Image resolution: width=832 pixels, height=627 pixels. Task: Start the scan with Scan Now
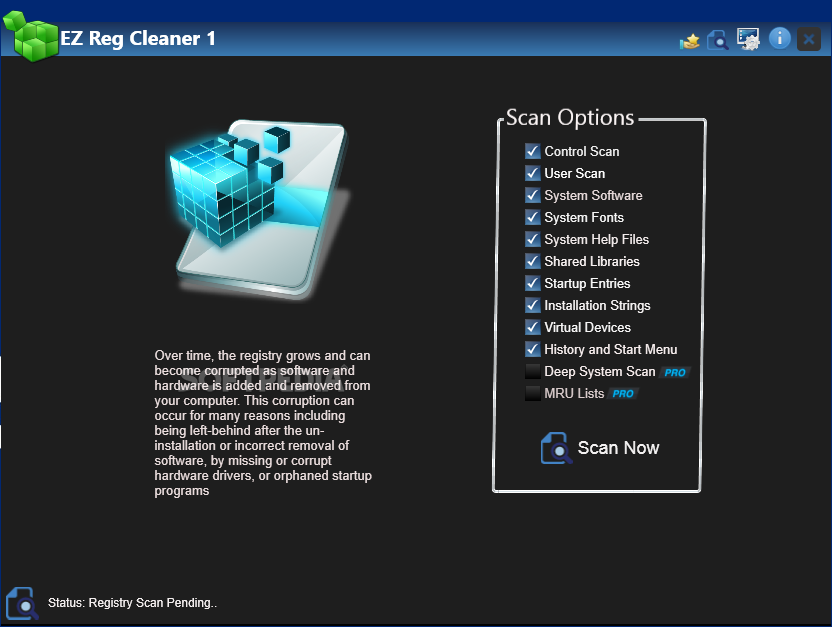[618, 448]
